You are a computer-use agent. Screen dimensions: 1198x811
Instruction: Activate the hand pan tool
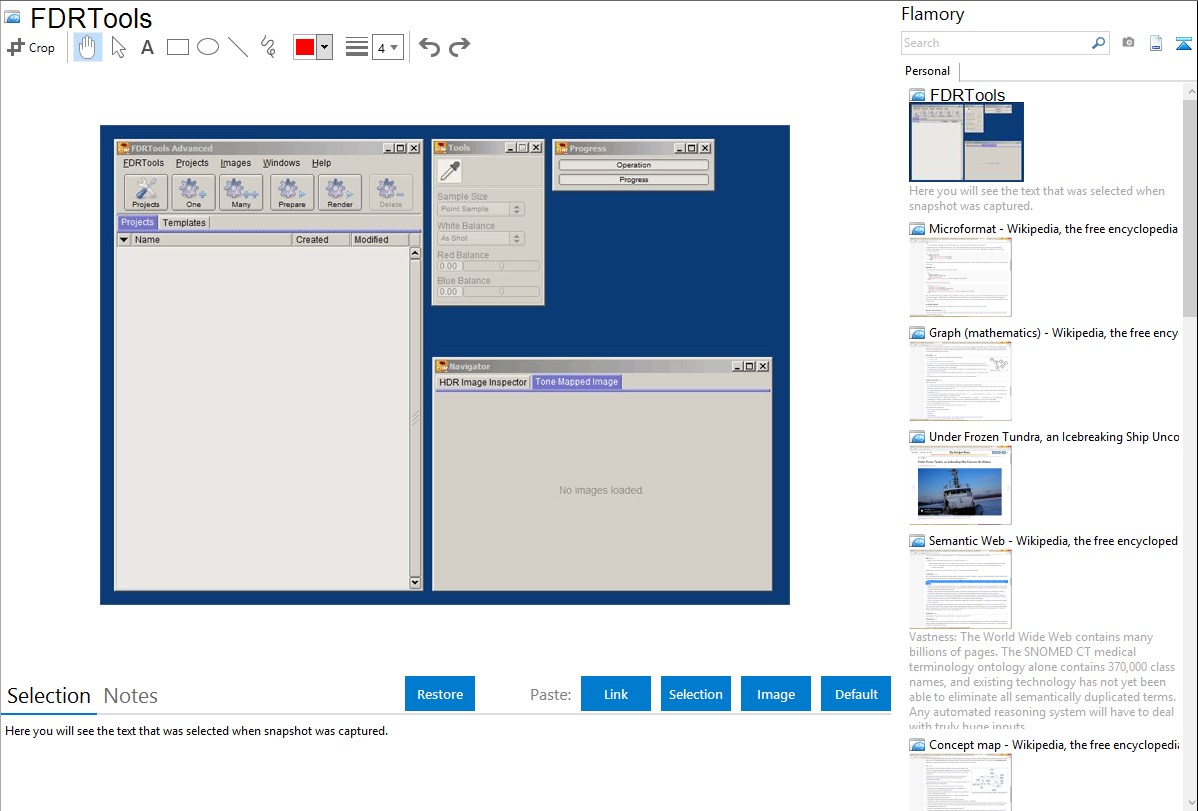88,47
